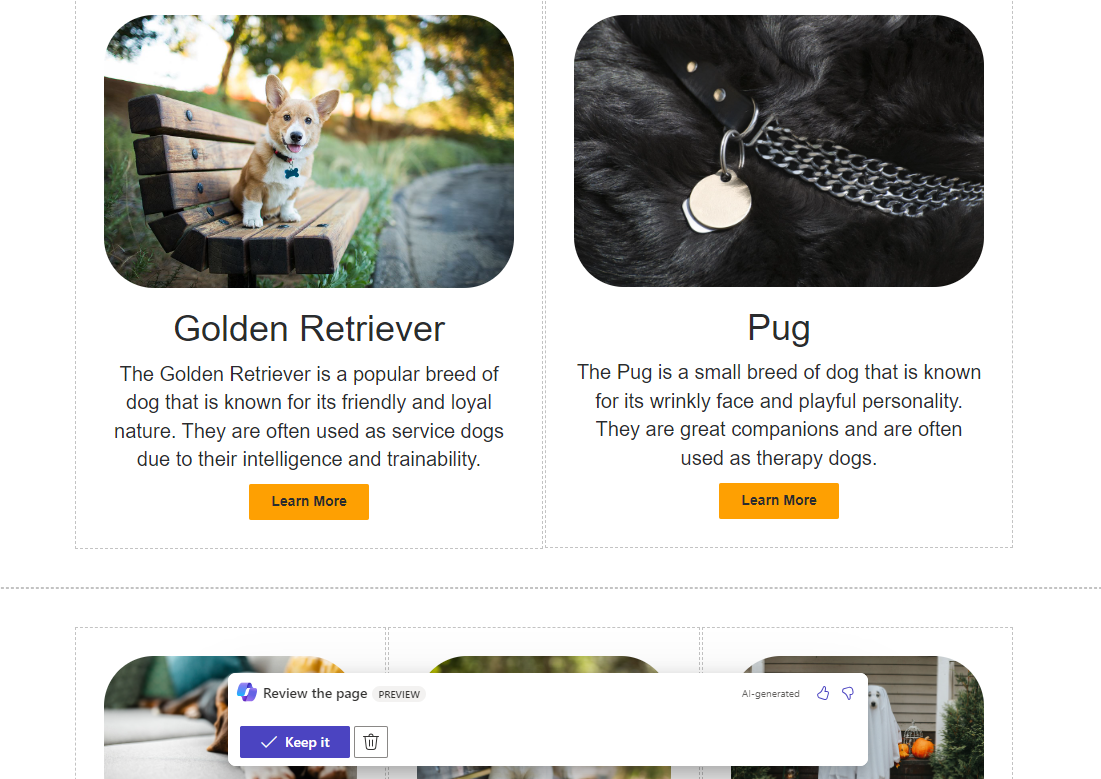Screen dimensions: 1101x779
Task: Click the Review the page title
Action: pos(315,693)
